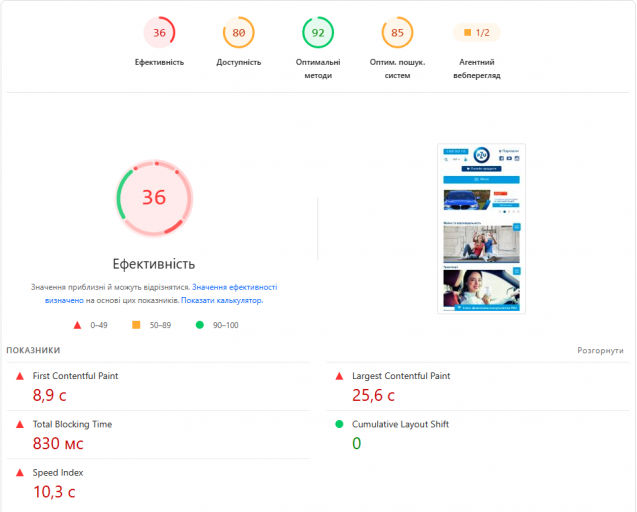Click the red triangle beside Speed Index
The width and height of the screenshot is (637, 512).
coord(20,473)
